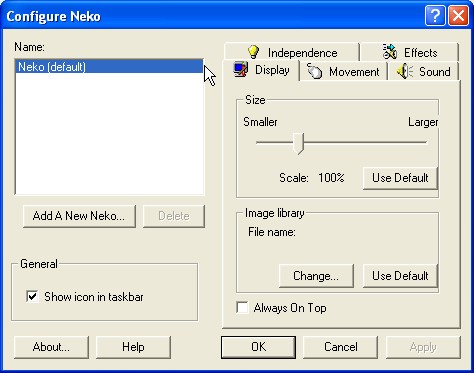Select Neko (default) in the name list
The image size is (474, 373).
pos(109,67)
